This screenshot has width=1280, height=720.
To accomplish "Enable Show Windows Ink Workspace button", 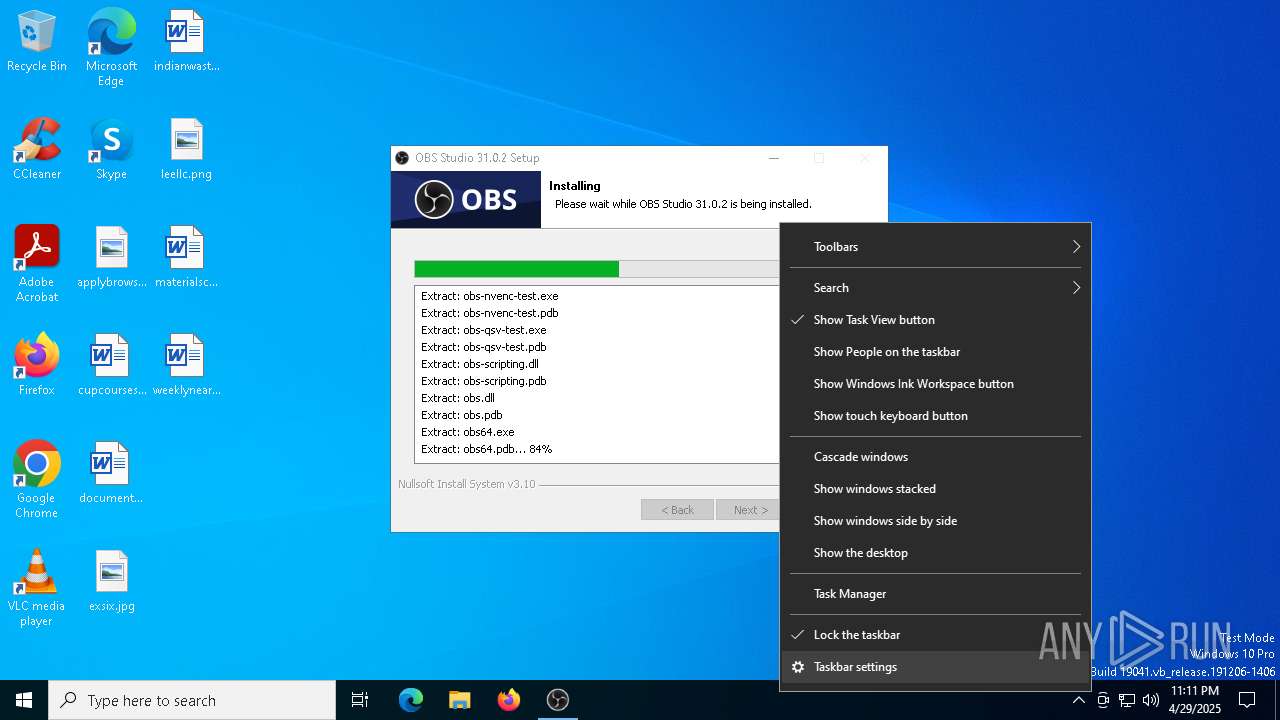I will pos(935,384).
